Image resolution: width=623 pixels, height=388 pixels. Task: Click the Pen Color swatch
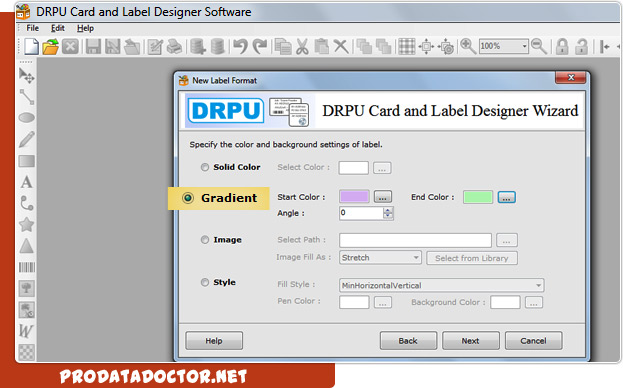(x=354, y=303)
